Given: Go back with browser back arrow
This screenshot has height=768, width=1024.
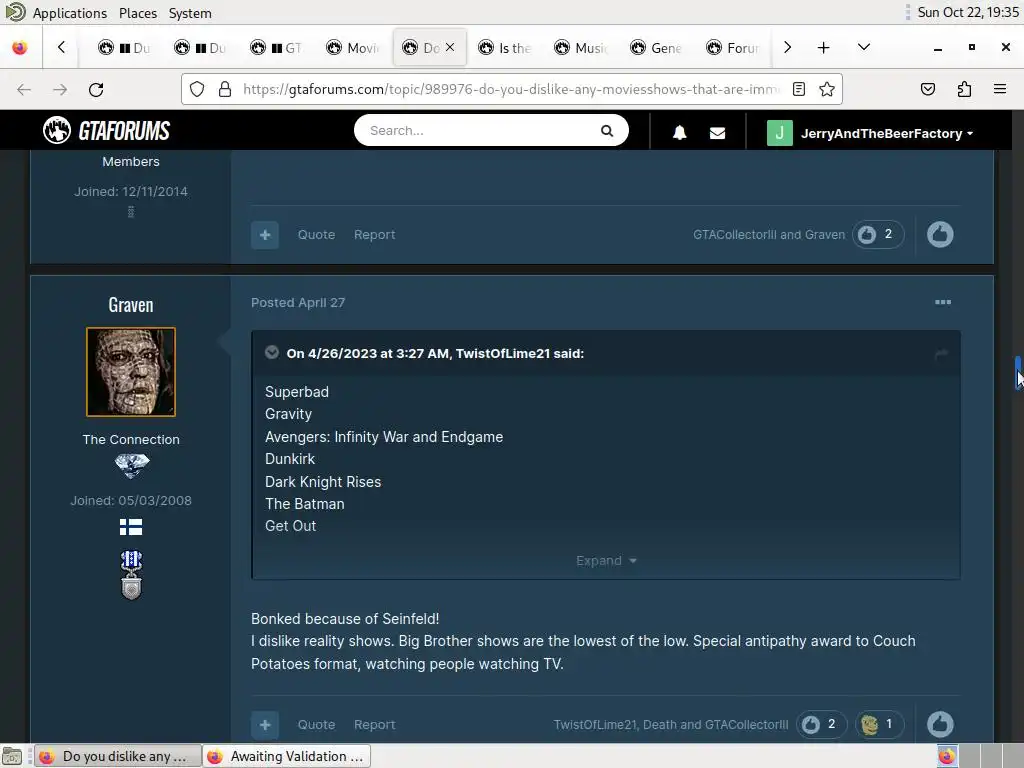Looking at the screenshot, I should point(24,89).
